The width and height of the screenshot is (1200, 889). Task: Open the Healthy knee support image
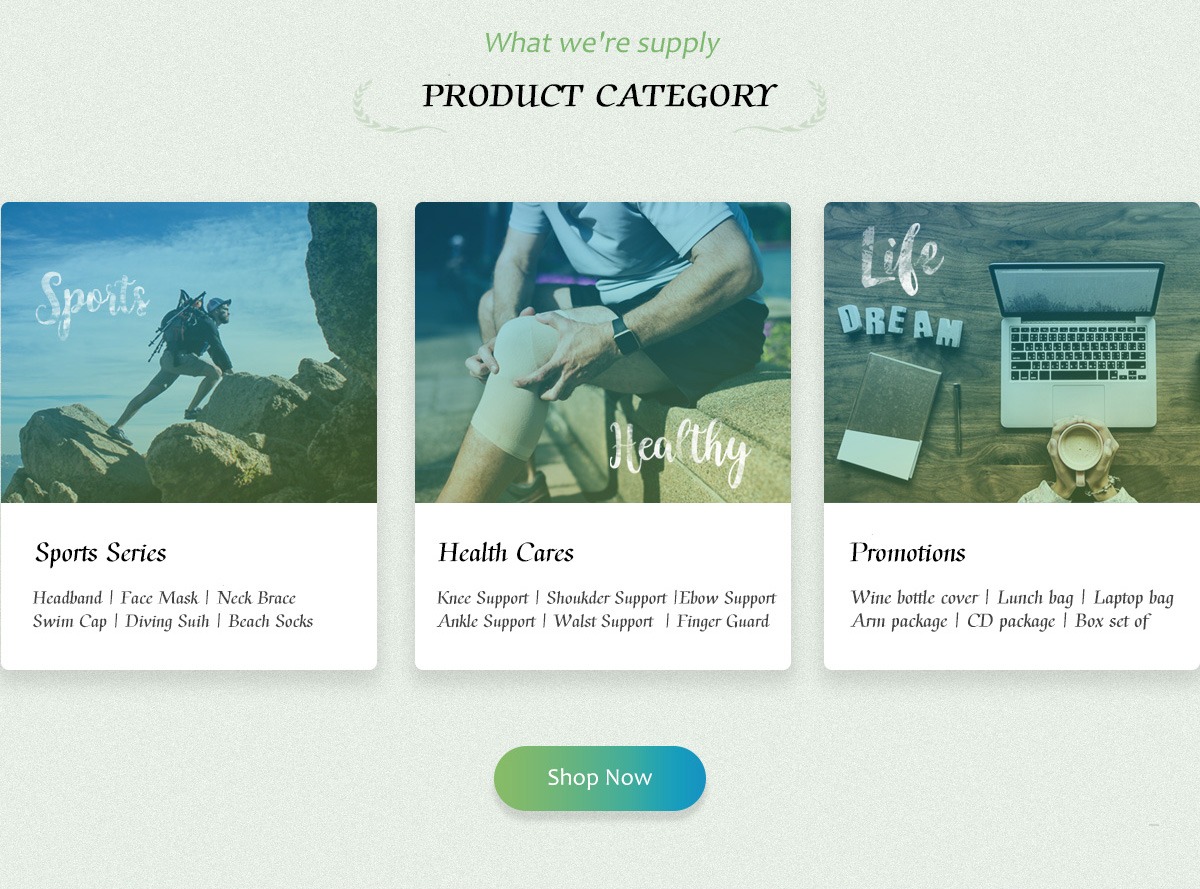pyautogui.click(x=603, y=352)
